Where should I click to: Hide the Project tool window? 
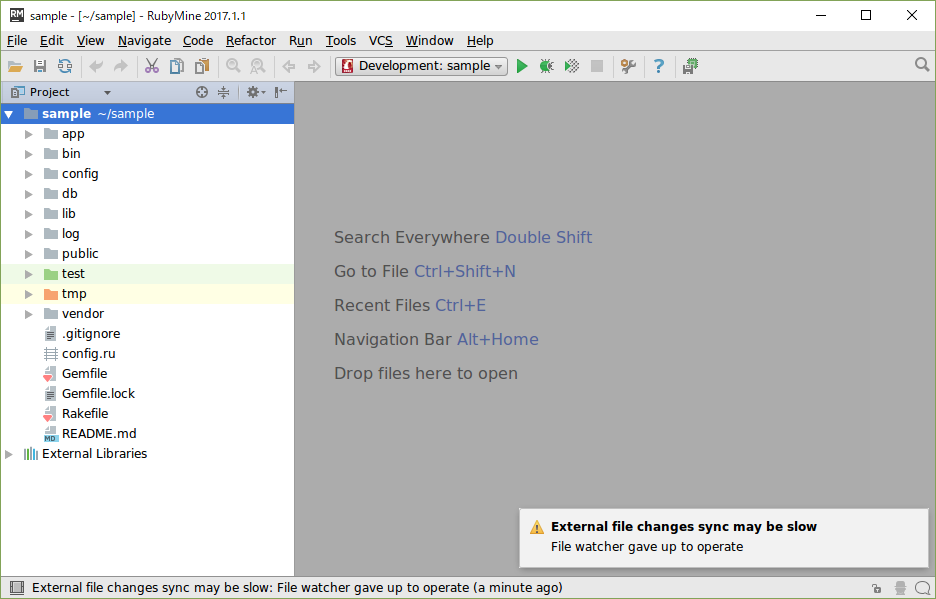(281, 92)
